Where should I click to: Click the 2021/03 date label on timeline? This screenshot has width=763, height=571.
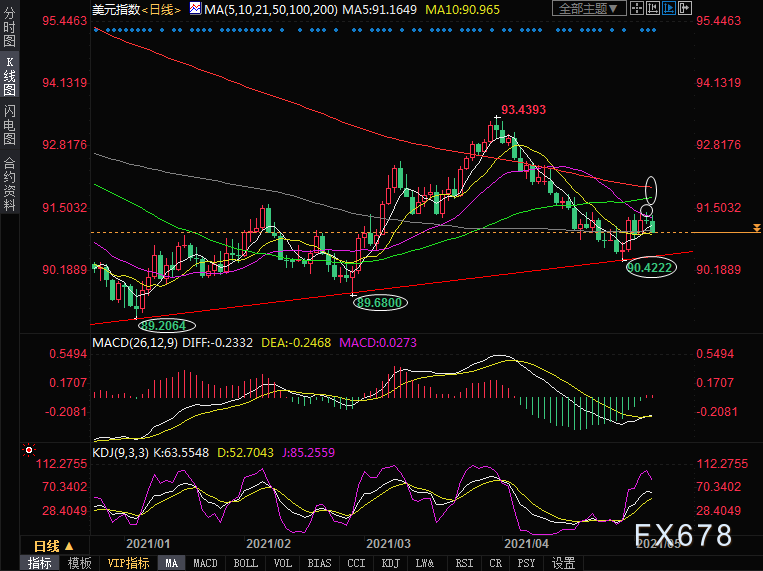[388, 543]
